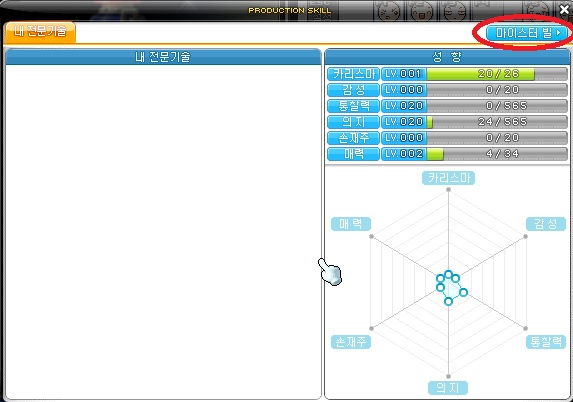Click the 통찰력 trait label in list
This screenshot has height=402, width=573.
[353, 106]
